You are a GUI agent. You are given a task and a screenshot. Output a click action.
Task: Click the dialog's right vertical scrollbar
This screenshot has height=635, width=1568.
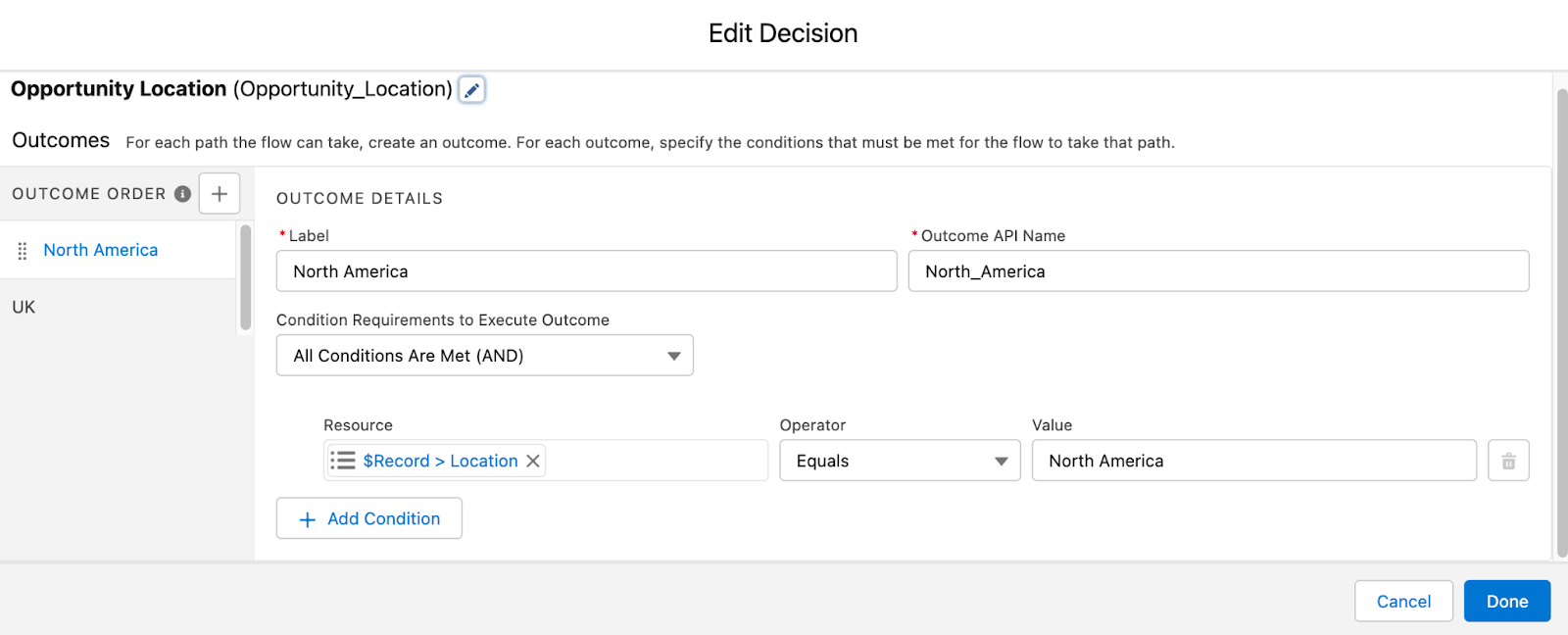point(1561,323)
